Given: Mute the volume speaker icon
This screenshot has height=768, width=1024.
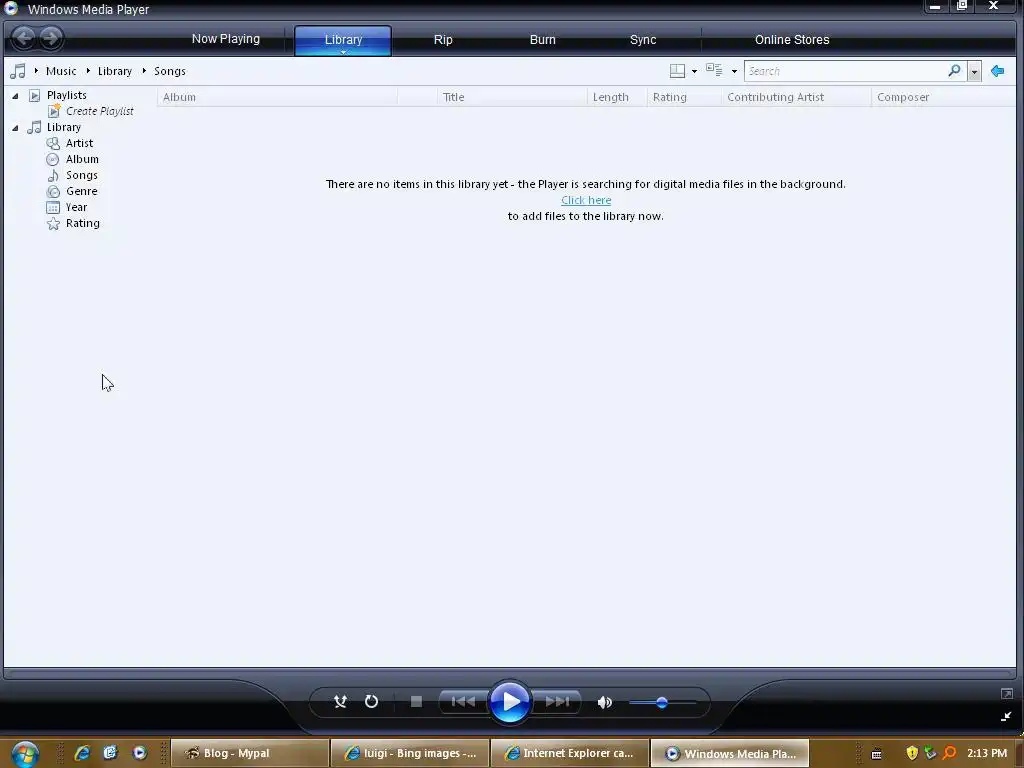Looking at the screenshot, I should [605, 703].
